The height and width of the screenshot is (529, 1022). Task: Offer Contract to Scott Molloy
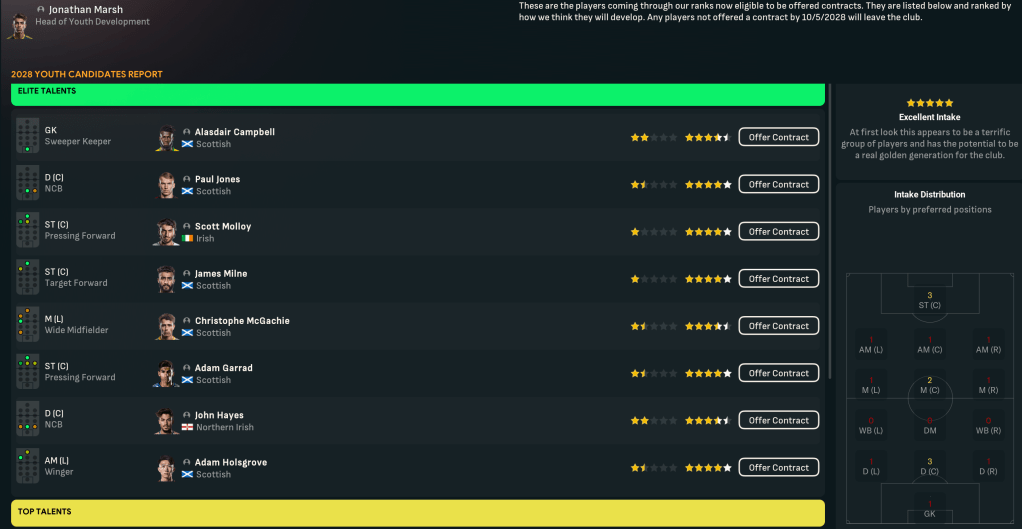(x=778, y=231)
